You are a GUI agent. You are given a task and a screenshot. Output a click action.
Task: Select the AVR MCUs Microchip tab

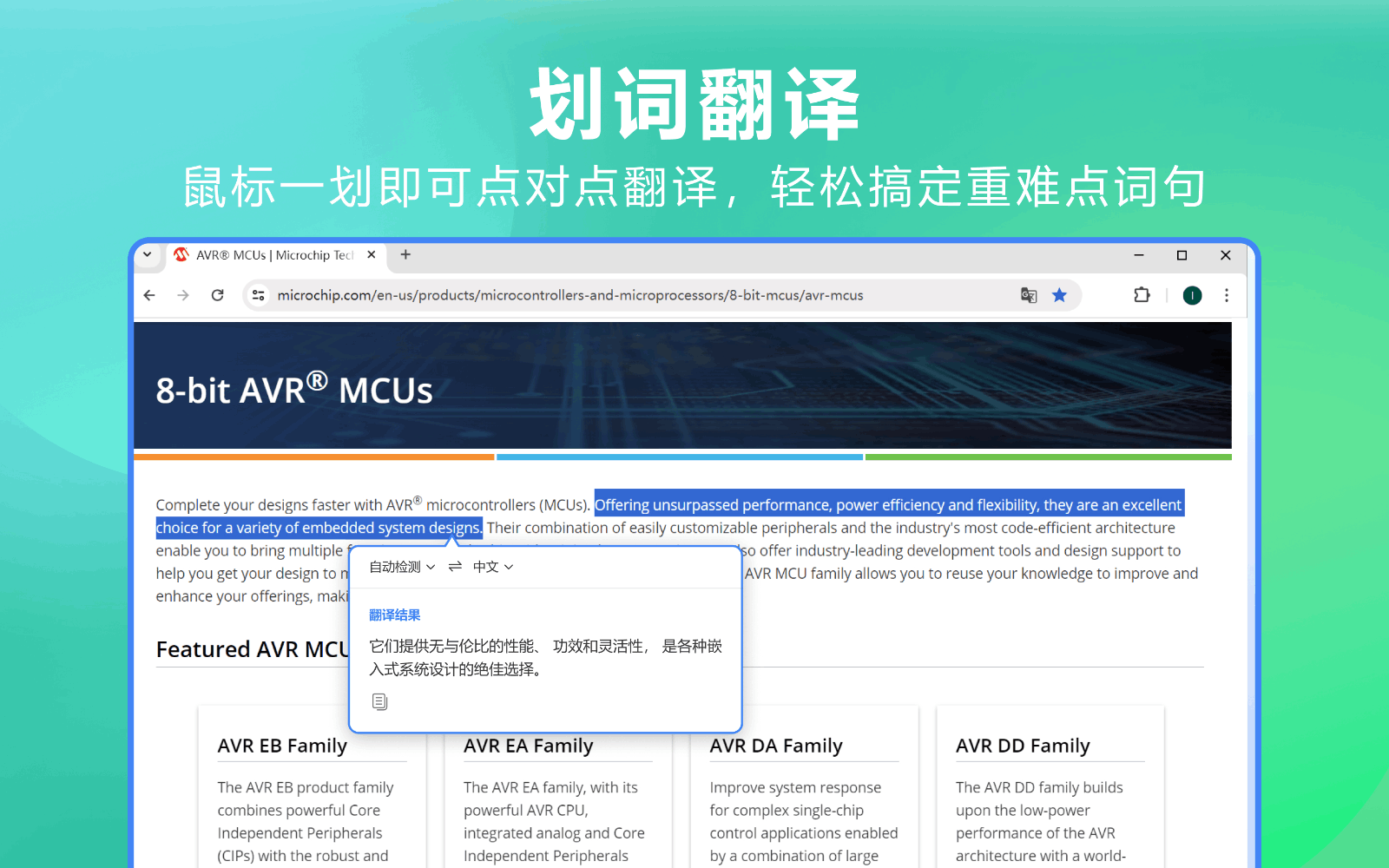(x=274, y=254)
